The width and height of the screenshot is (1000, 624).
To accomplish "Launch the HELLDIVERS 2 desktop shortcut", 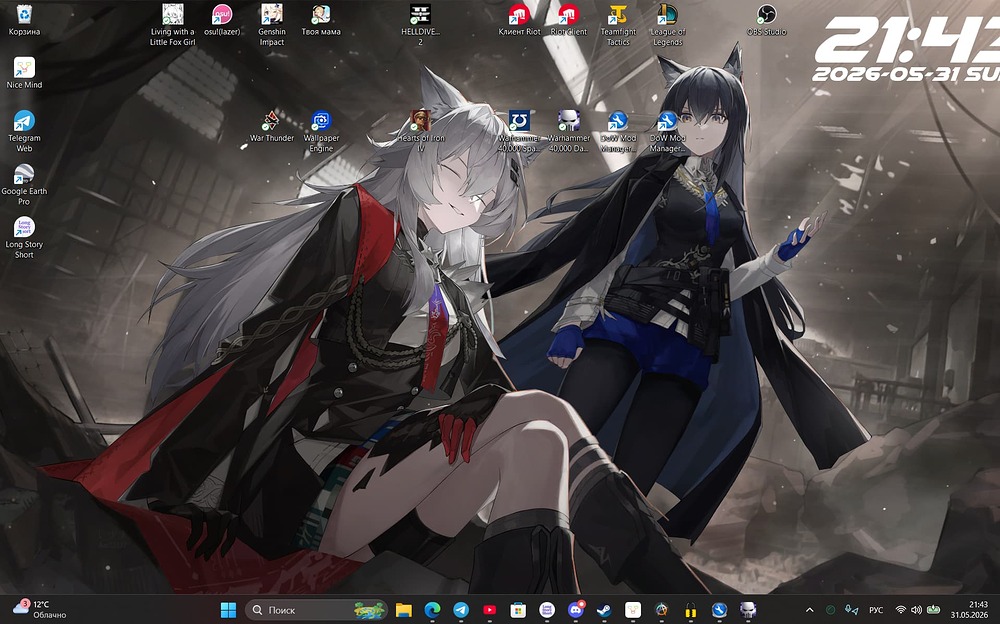I will tap(420, 25).
